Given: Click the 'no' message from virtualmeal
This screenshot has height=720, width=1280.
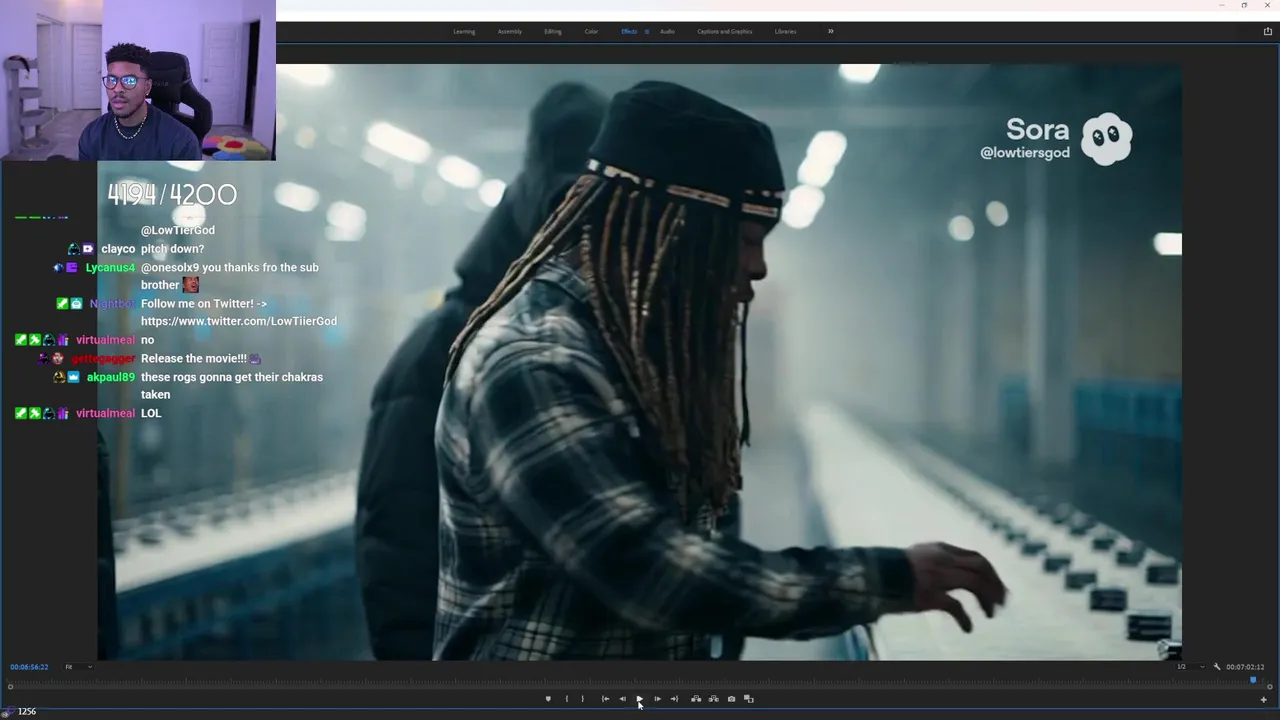Looking at the screenshot, I should pos(147,340).
